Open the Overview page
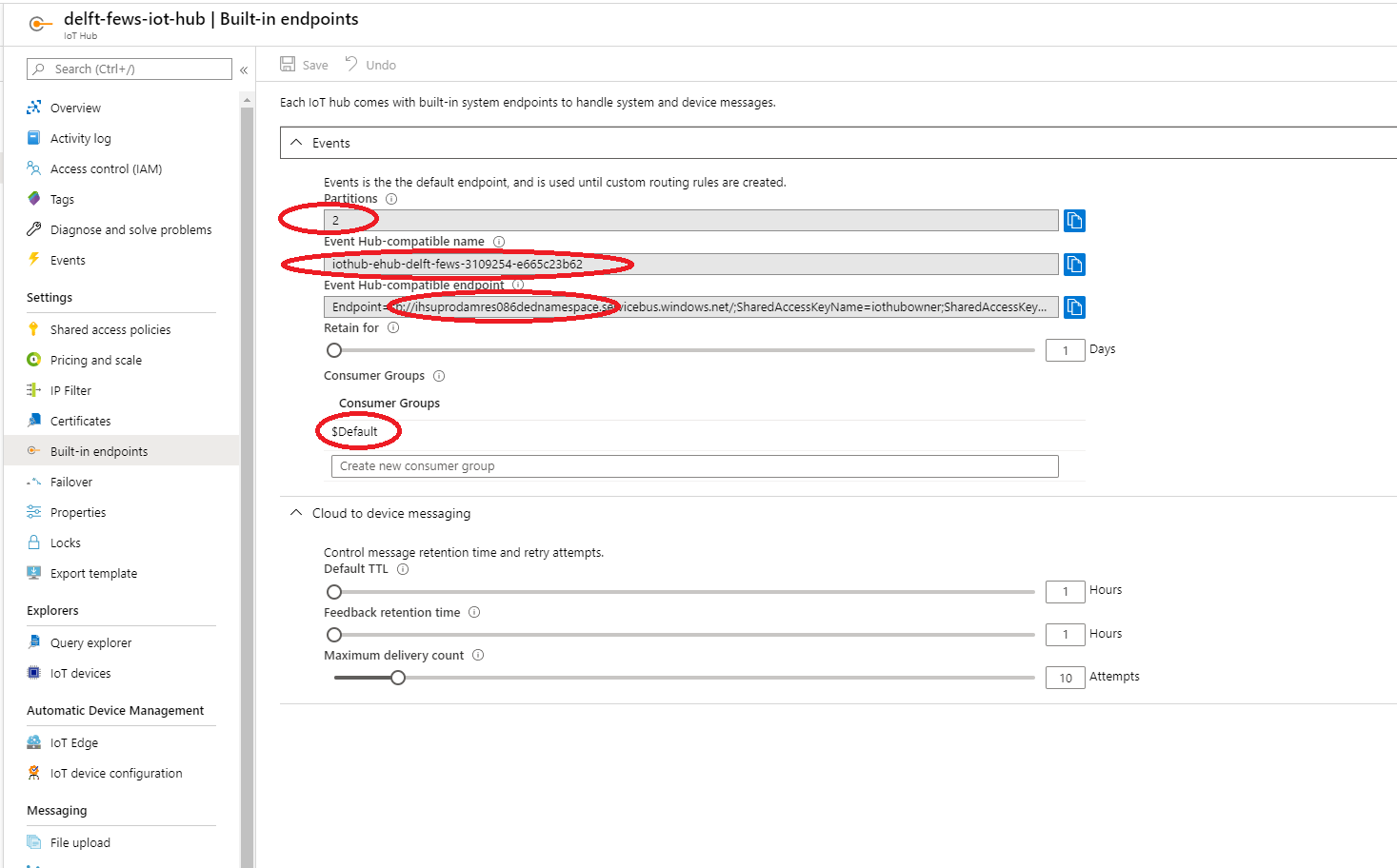This screenshot has width=1397, height=868. point(75,108)
